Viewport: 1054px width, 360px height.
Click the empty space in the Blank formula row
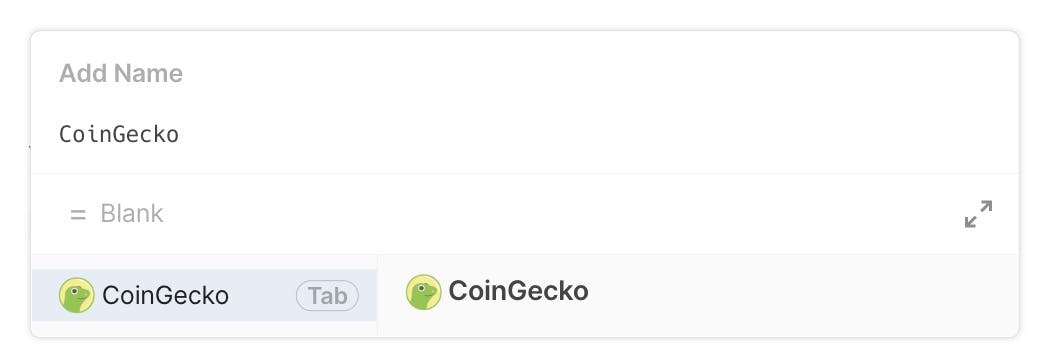coord(558,214)
